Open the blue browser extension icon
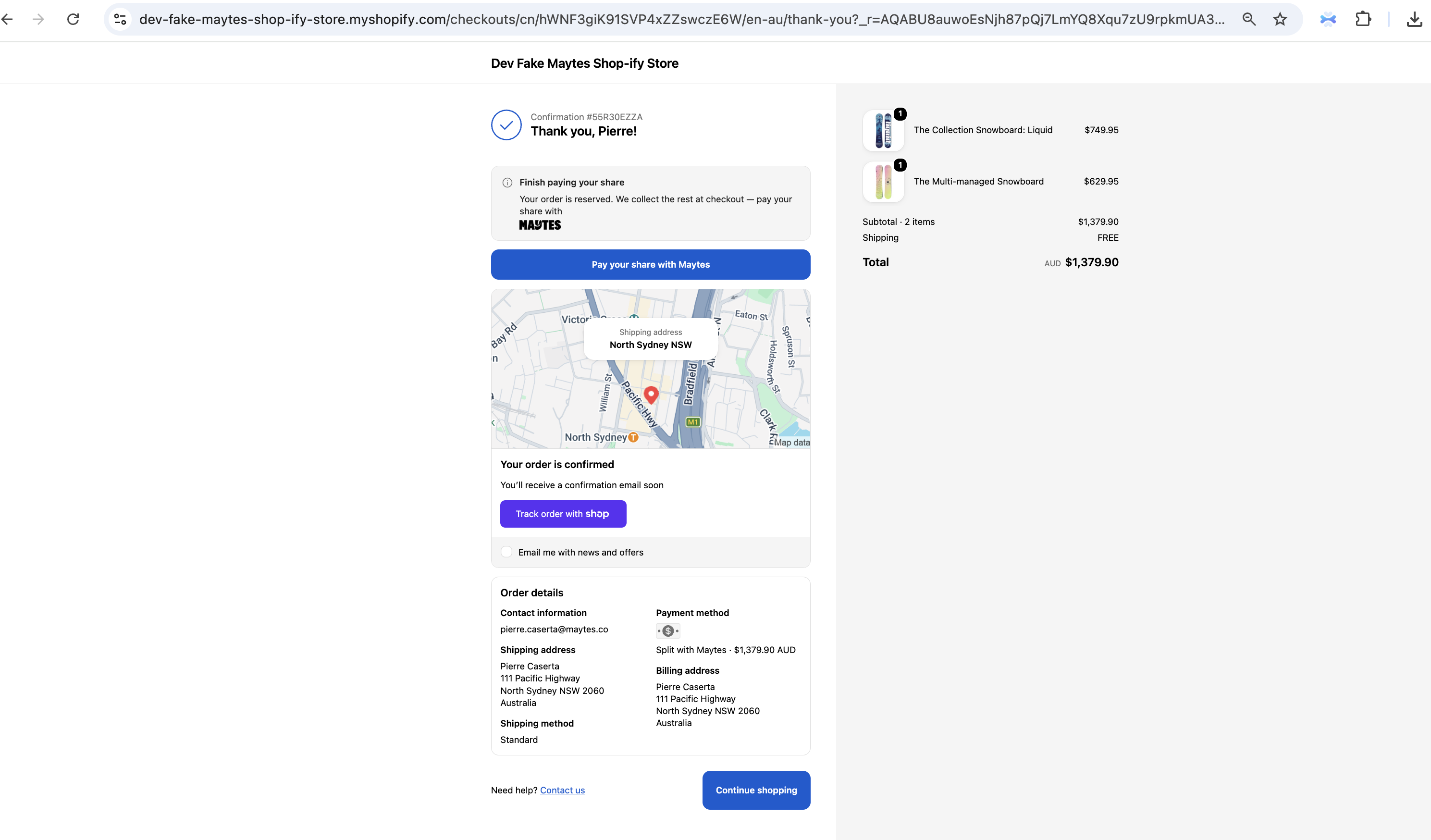Image resolution: width=1431 pixels, height=840 pixels. pyautogui.click(x=1328, y=19)
